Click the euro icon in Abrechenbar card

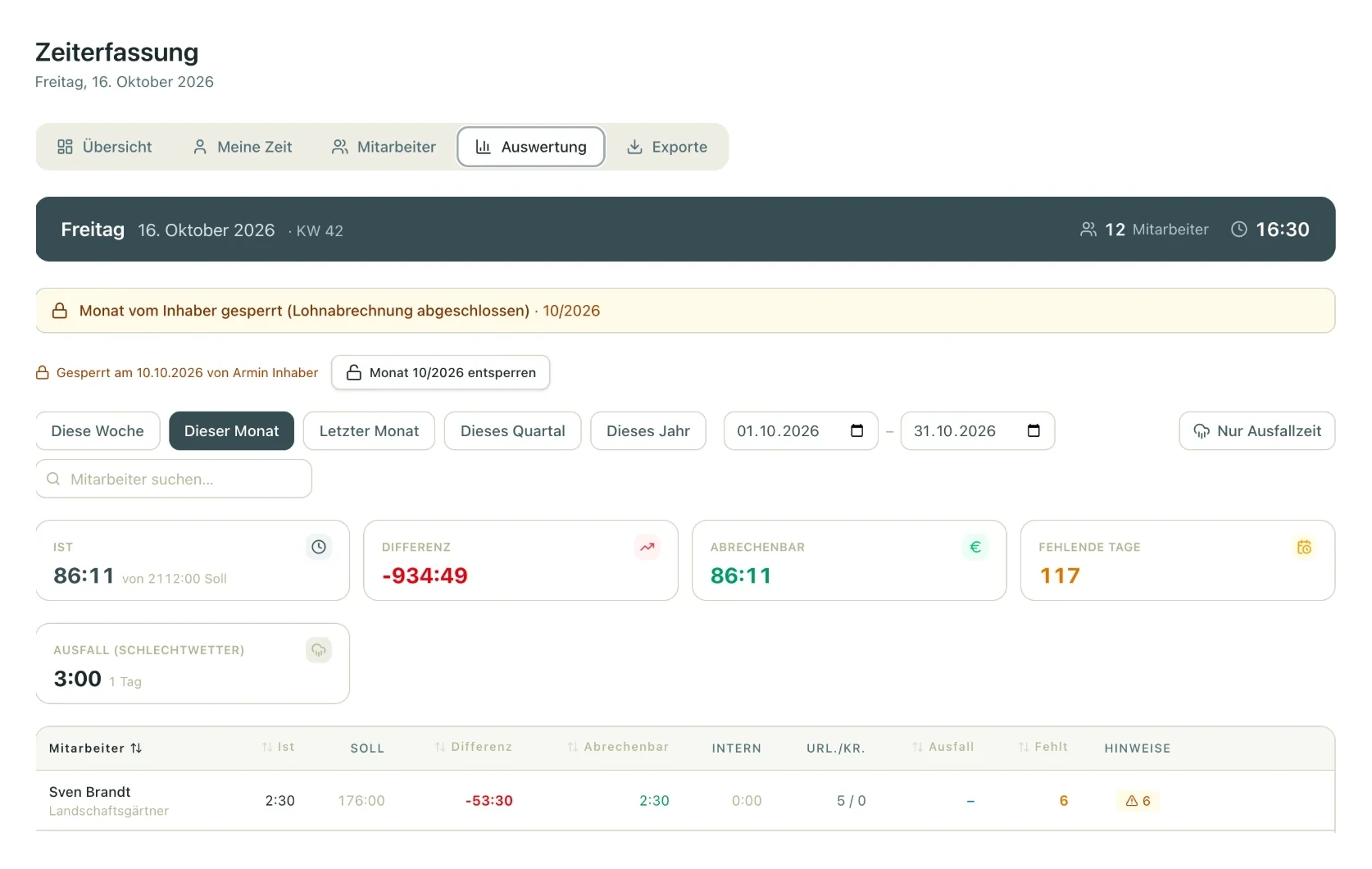click(975, 547)
